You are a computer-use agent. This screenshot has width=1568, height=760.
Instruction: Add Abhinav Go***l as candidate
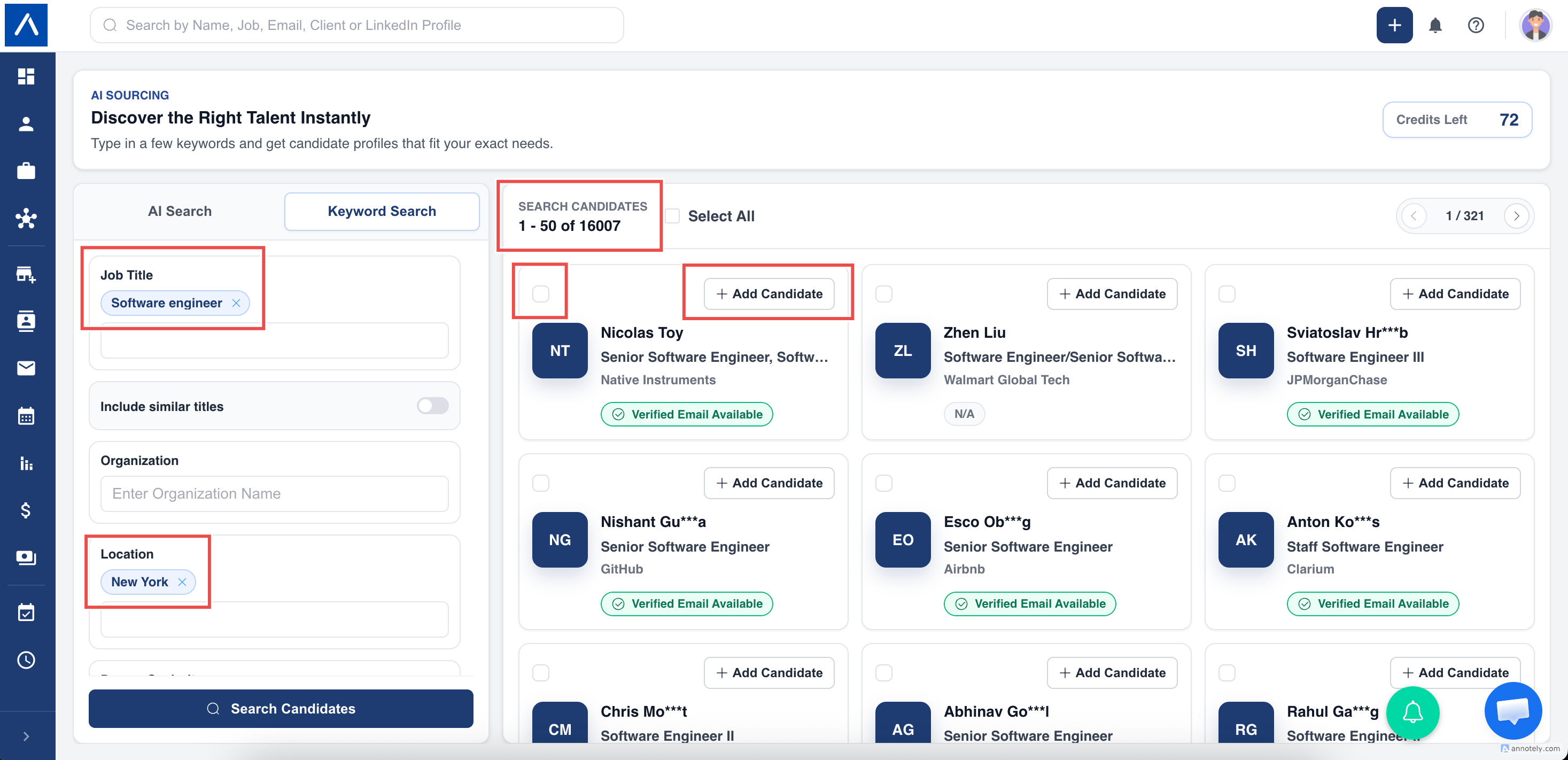(x=1112, y=672)
